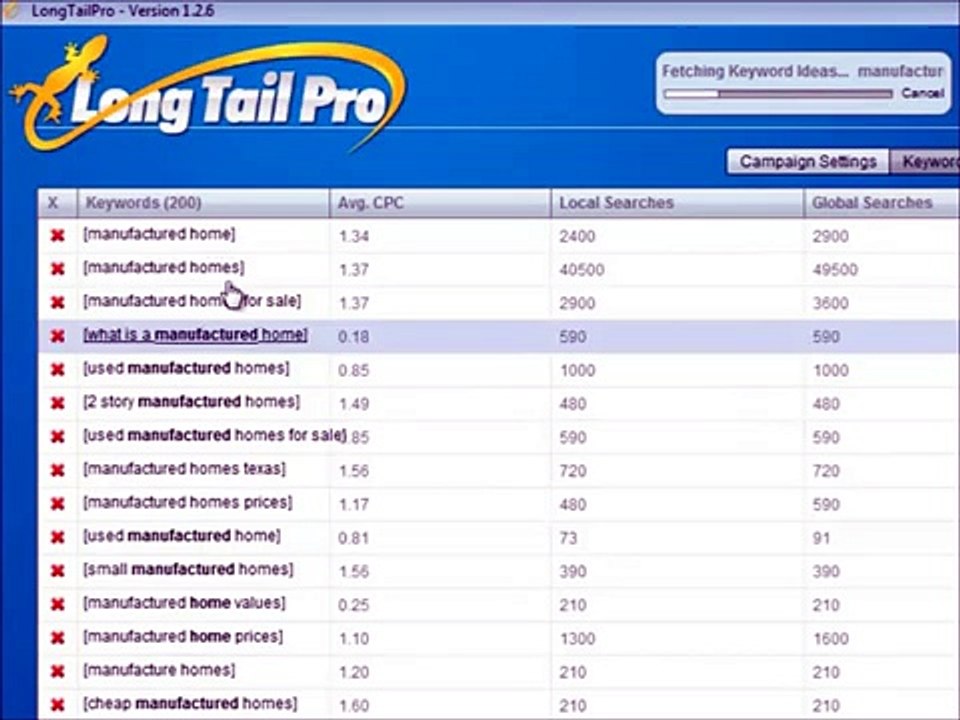
Task: Click the Long Tail Pro gecko logo
Action: pos(208,92)
